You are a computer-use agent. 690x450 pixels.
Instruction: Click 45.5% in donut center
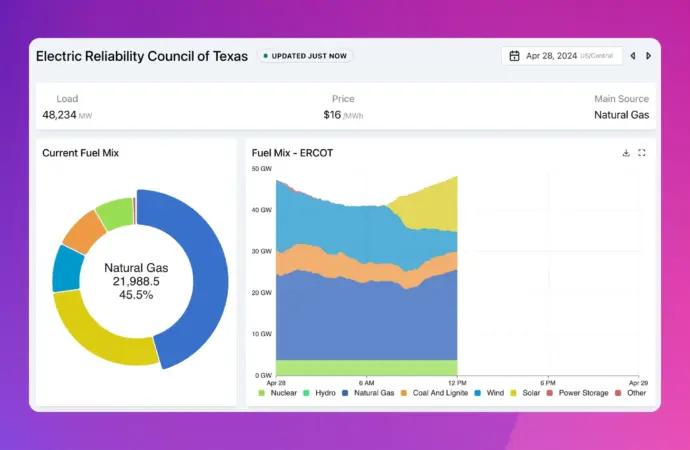(x=136, y=295)
